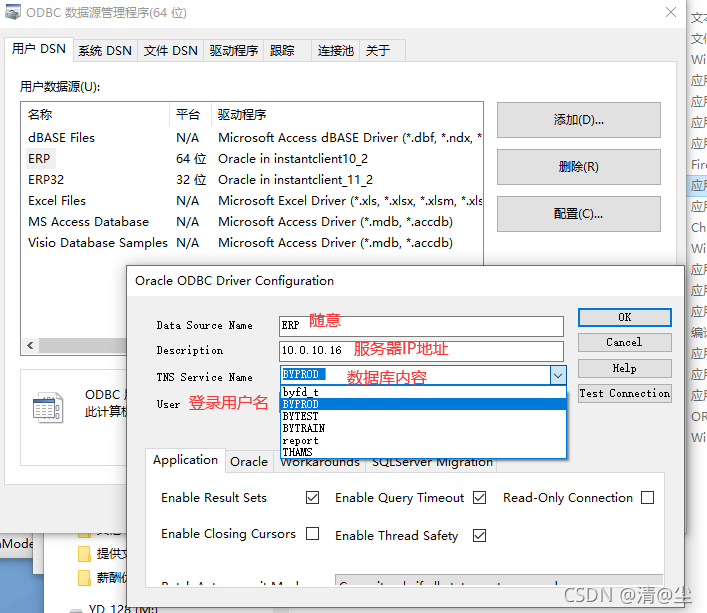The height and width of the screenshot is (613, 707).
Task: Toggle Enable Thread Safety checkbox
Action: [x=479, y=535]
